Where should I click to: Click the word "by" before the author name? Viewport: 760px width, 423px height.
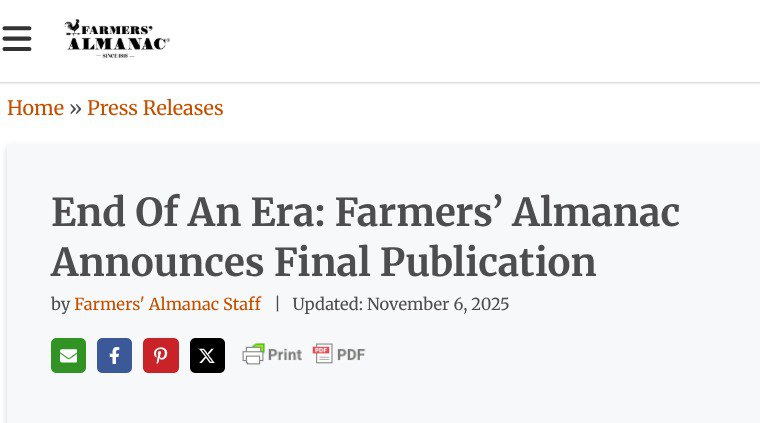(60, 304)
